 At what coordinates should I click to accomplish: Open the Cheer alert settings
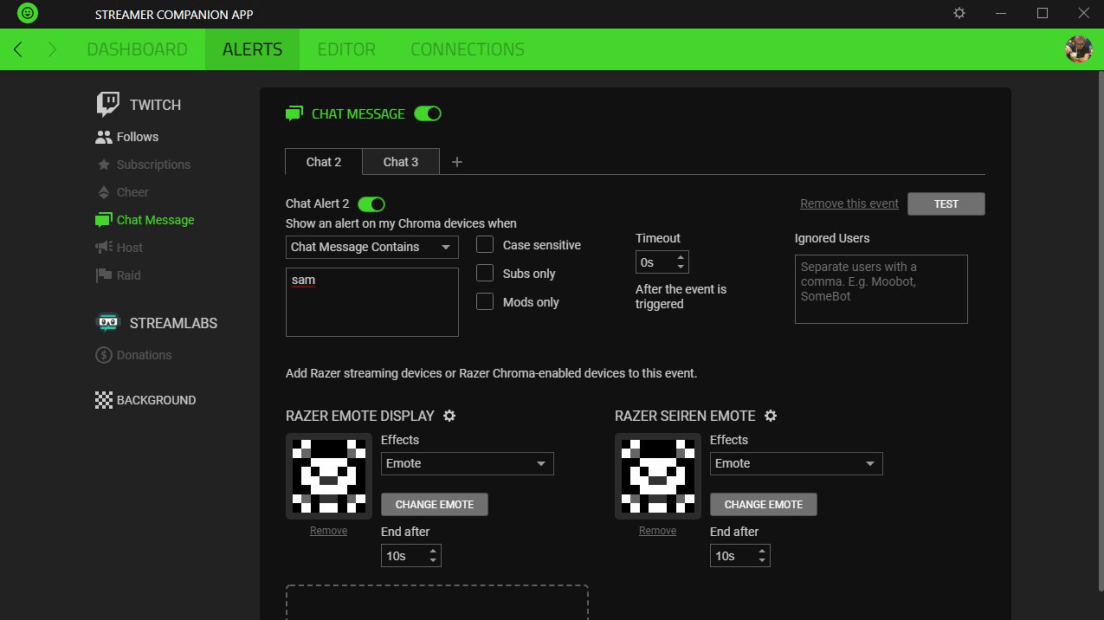(130, 192)
